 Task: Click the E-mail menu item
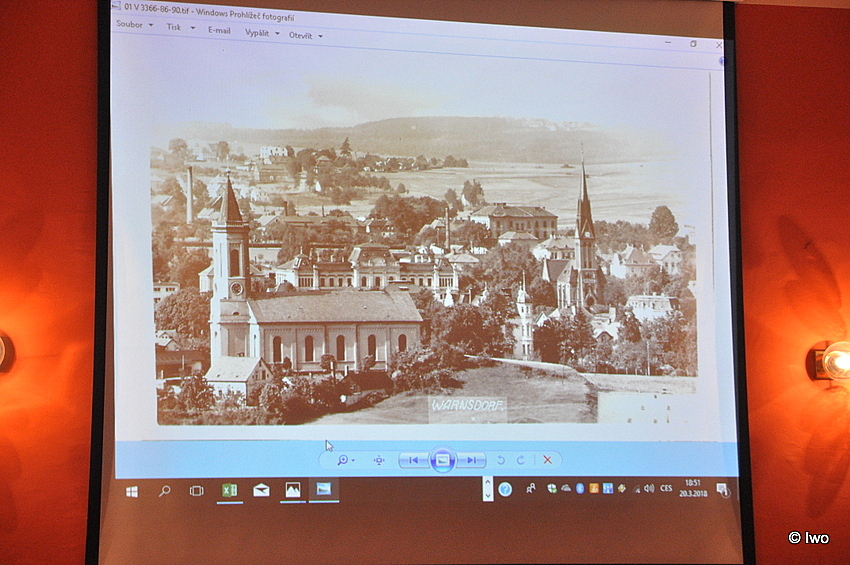coord(219,30)
